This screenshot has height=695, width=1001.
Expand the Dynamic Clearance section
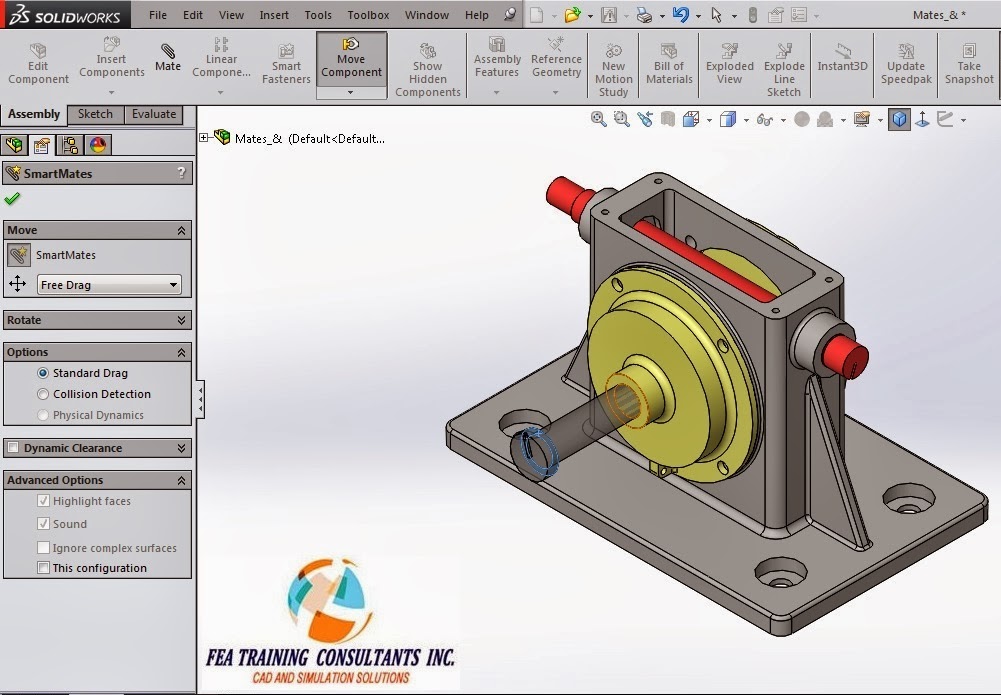181,448
